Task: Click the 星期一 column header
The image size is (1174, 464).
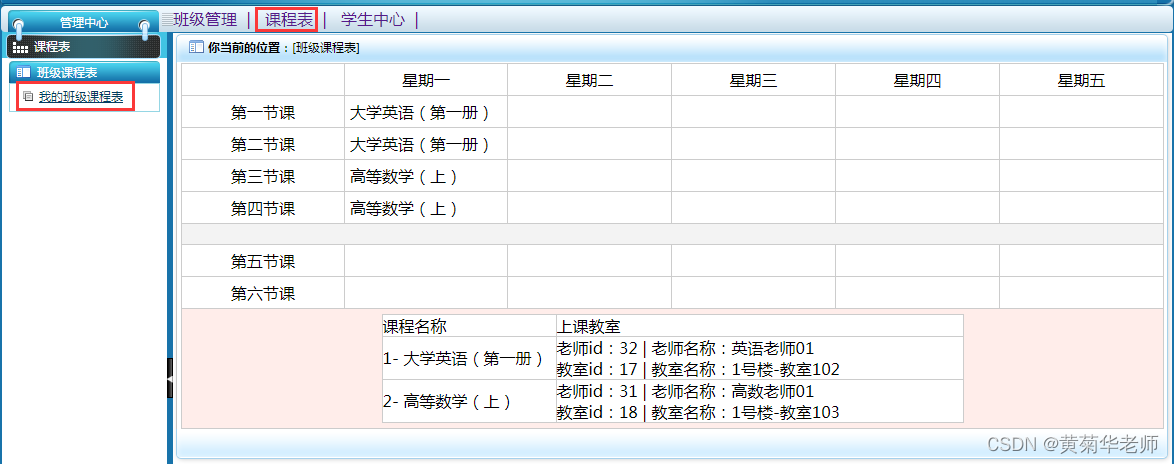Action: tap(426, 81)
